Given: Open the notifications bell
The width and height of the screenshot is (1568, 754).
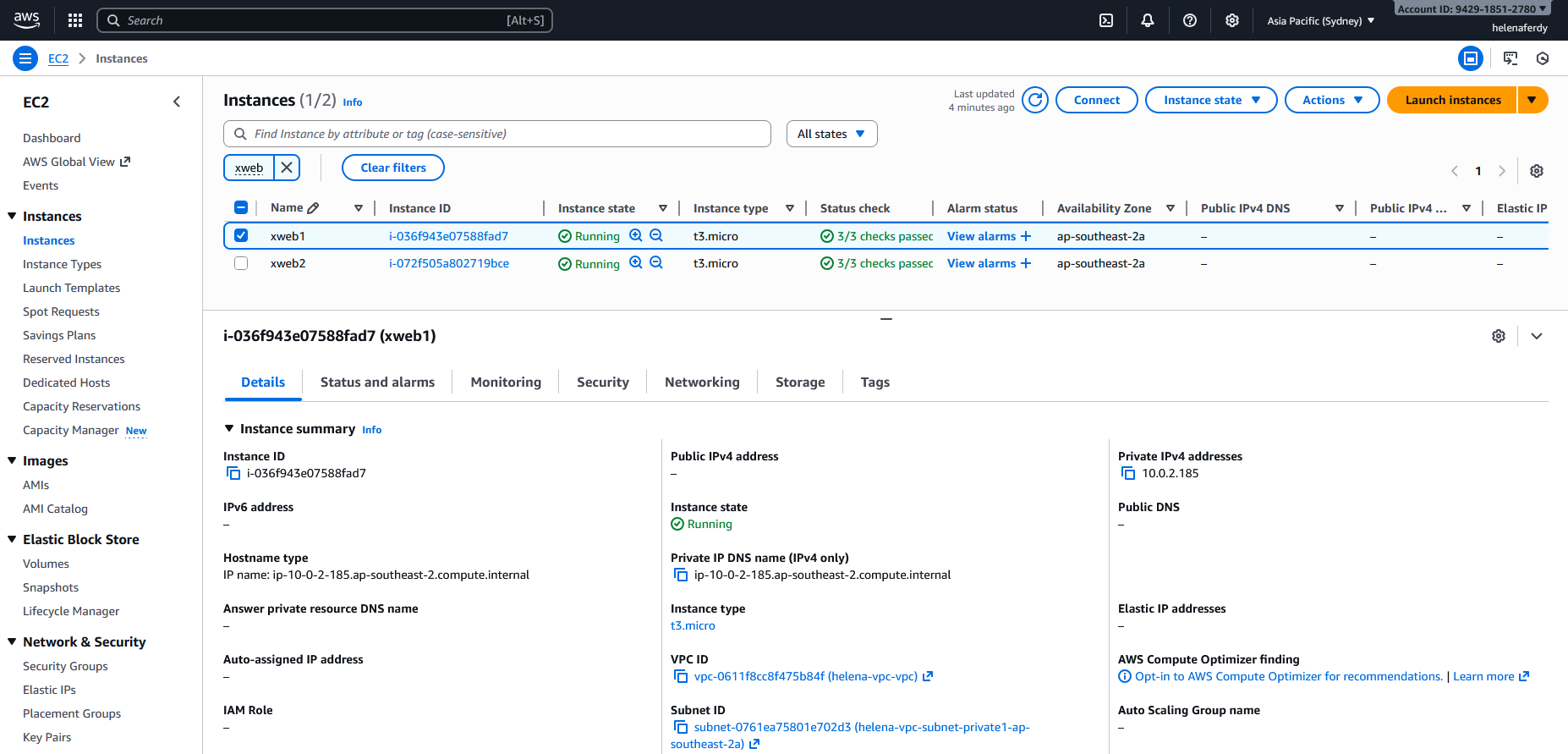Looking at the screenshot, I should click(x=1147, y=20).
